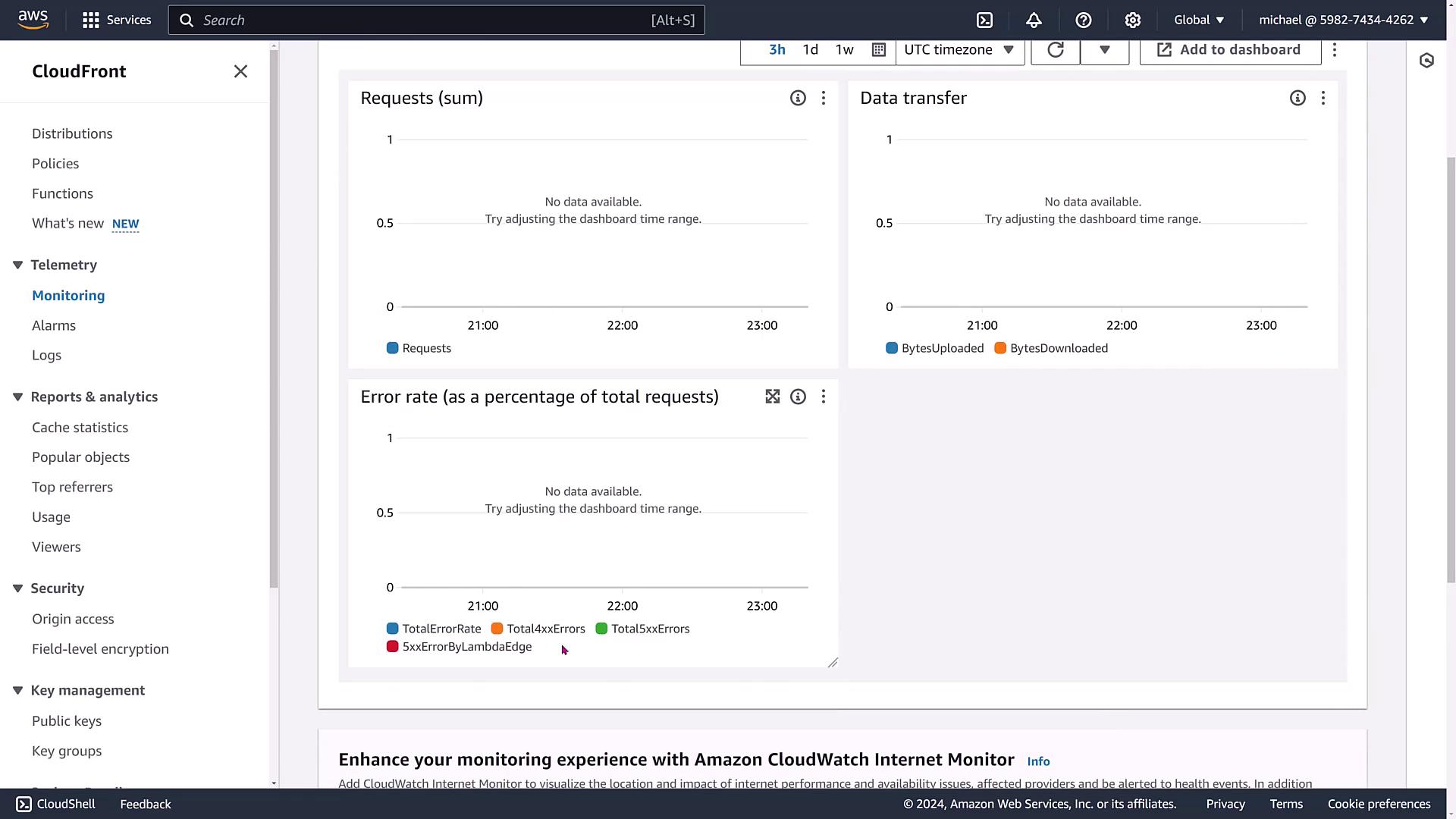The image size is (1456, 819).
Task: Open the help question-mark icon
Action: click(1083, 20)
